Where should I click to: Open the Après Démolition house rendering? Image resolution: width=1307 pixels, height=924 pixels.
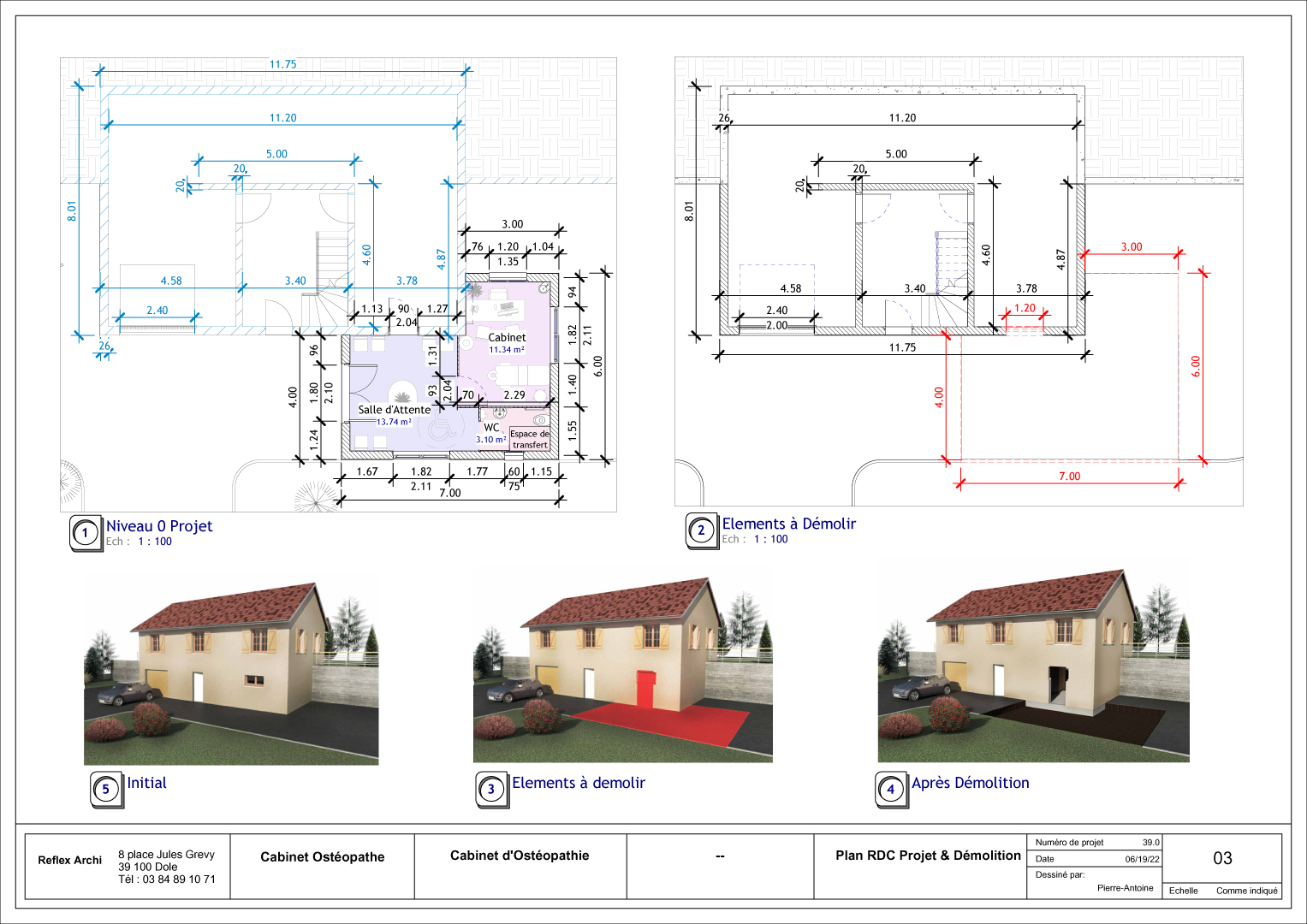point(1033,669)
